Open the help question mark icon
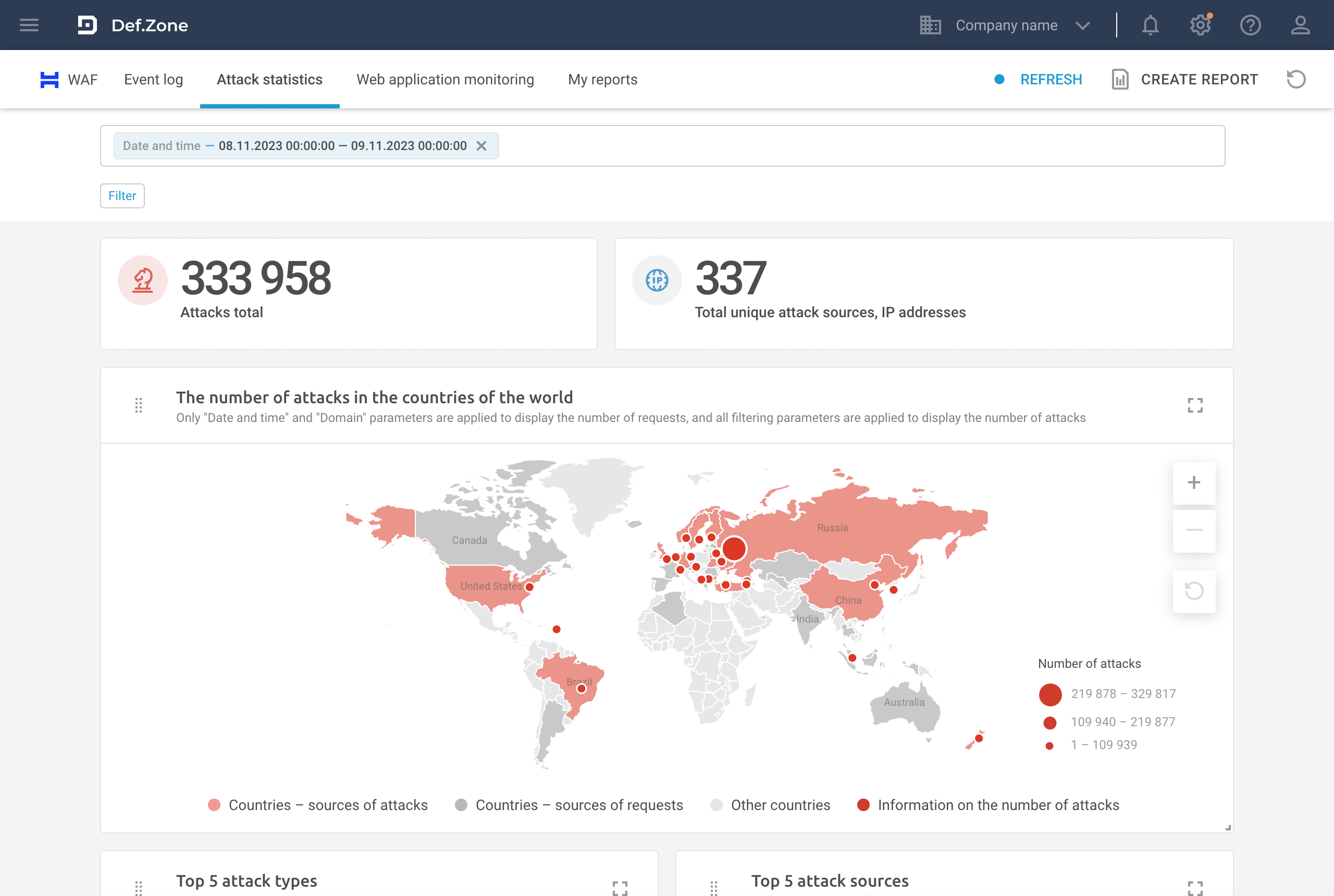 coord(1250,25)
